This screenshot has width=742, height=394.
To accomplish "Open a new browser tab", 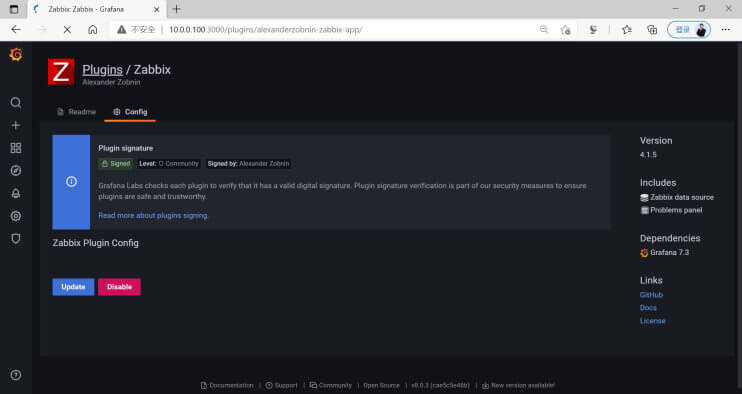I will tap(177, 9).
